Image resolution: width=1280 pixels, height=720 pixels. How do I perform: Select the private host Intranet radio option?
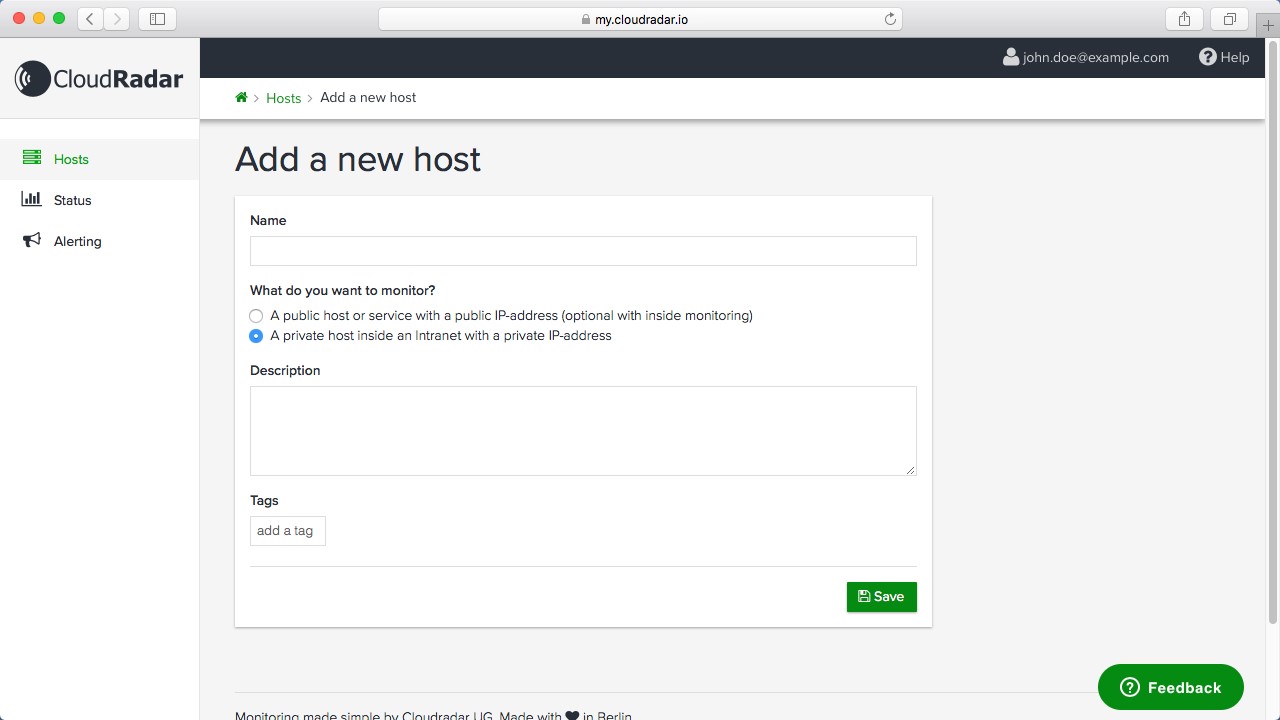[x=256, y=336]
